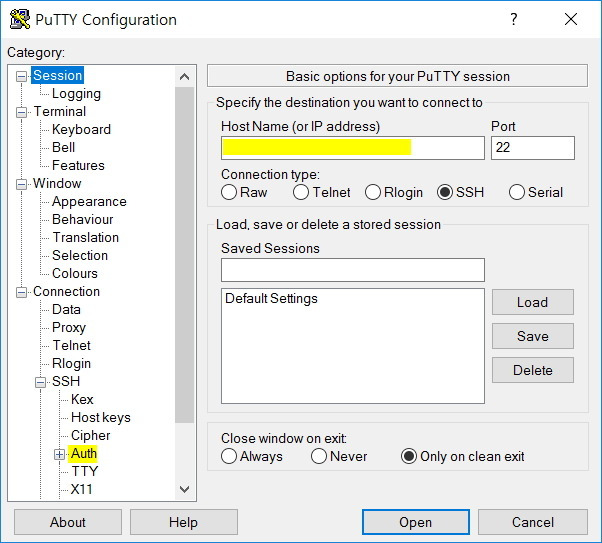Open the Behaviour category
602x543 pixels.
[83, 220]
